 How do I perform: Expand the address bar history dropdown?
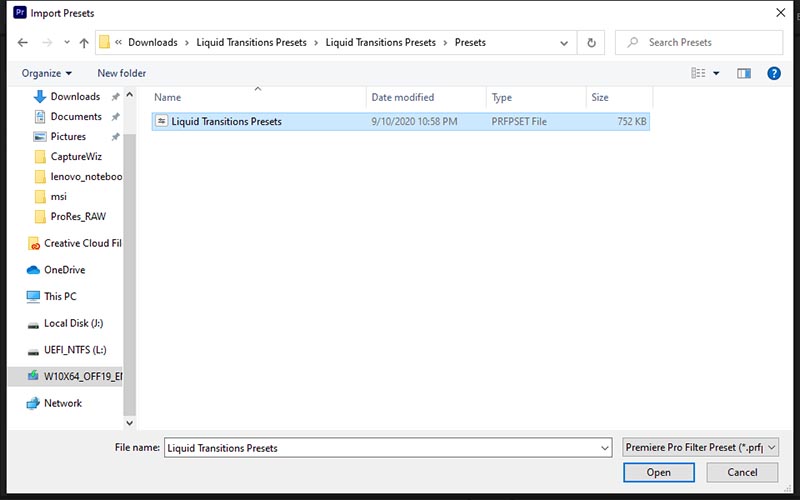(x=564, y=43)
